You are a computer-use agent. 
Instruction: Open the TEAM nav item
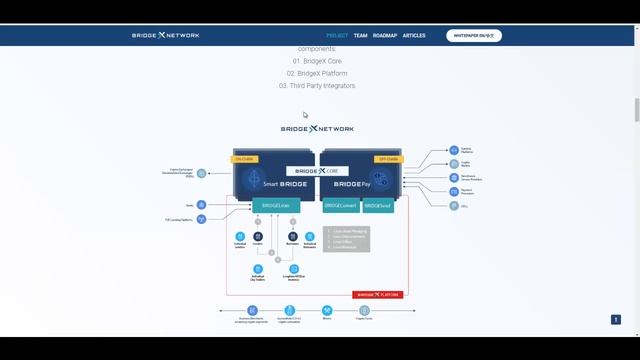click(x=360, y=36)
